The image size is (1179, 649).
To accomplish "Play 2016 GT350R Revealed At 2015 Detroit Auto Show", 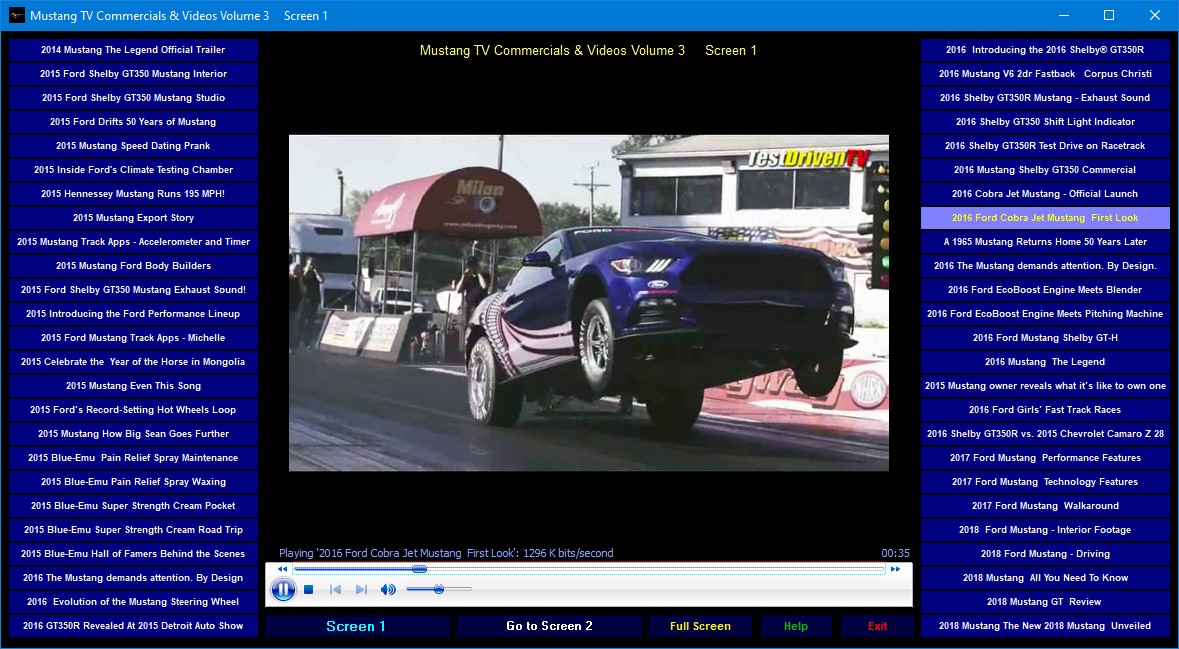I will [x=133, y=626].
